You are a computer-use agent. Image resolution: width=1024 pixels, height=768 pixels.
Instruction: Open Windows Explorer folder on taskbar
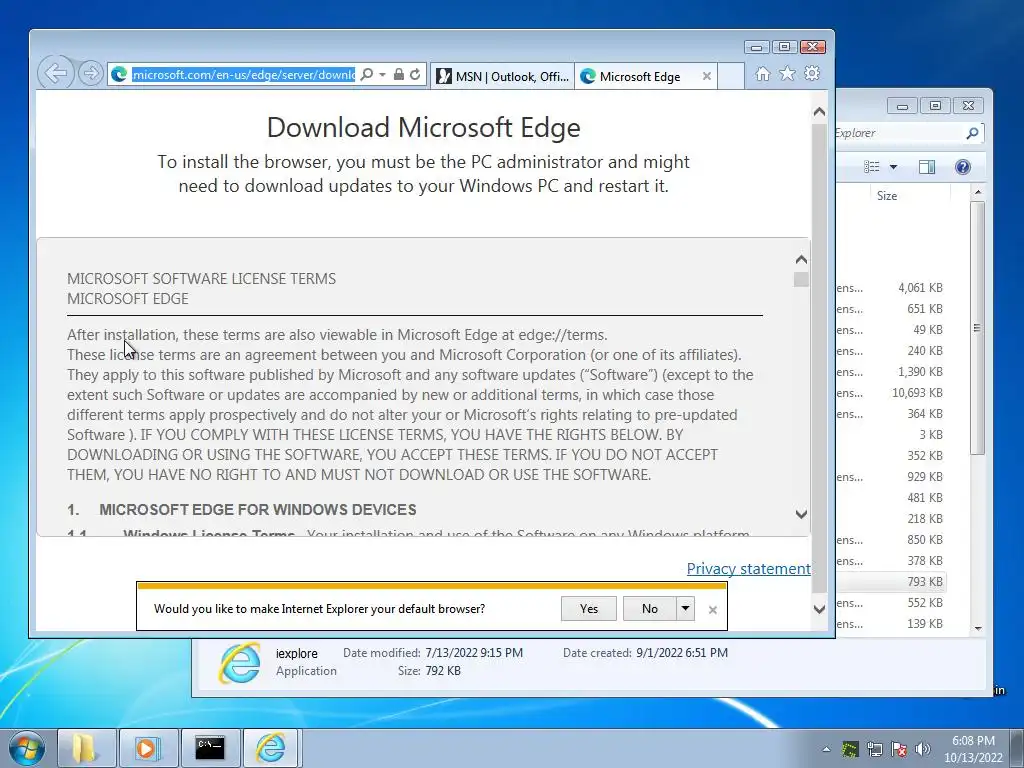coord(86,748)
